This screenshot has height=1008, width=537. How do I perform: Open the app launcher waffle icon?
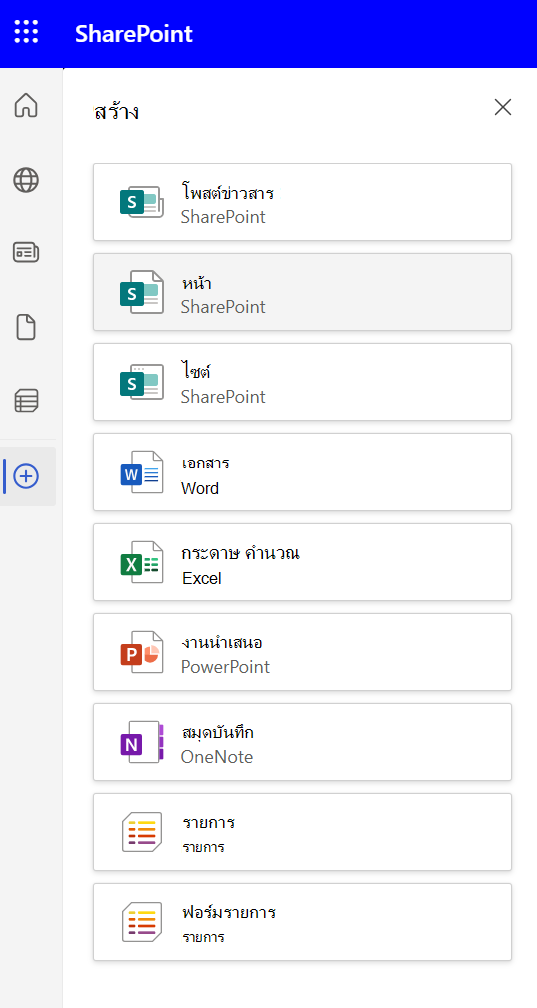click(x=26, y=32)
